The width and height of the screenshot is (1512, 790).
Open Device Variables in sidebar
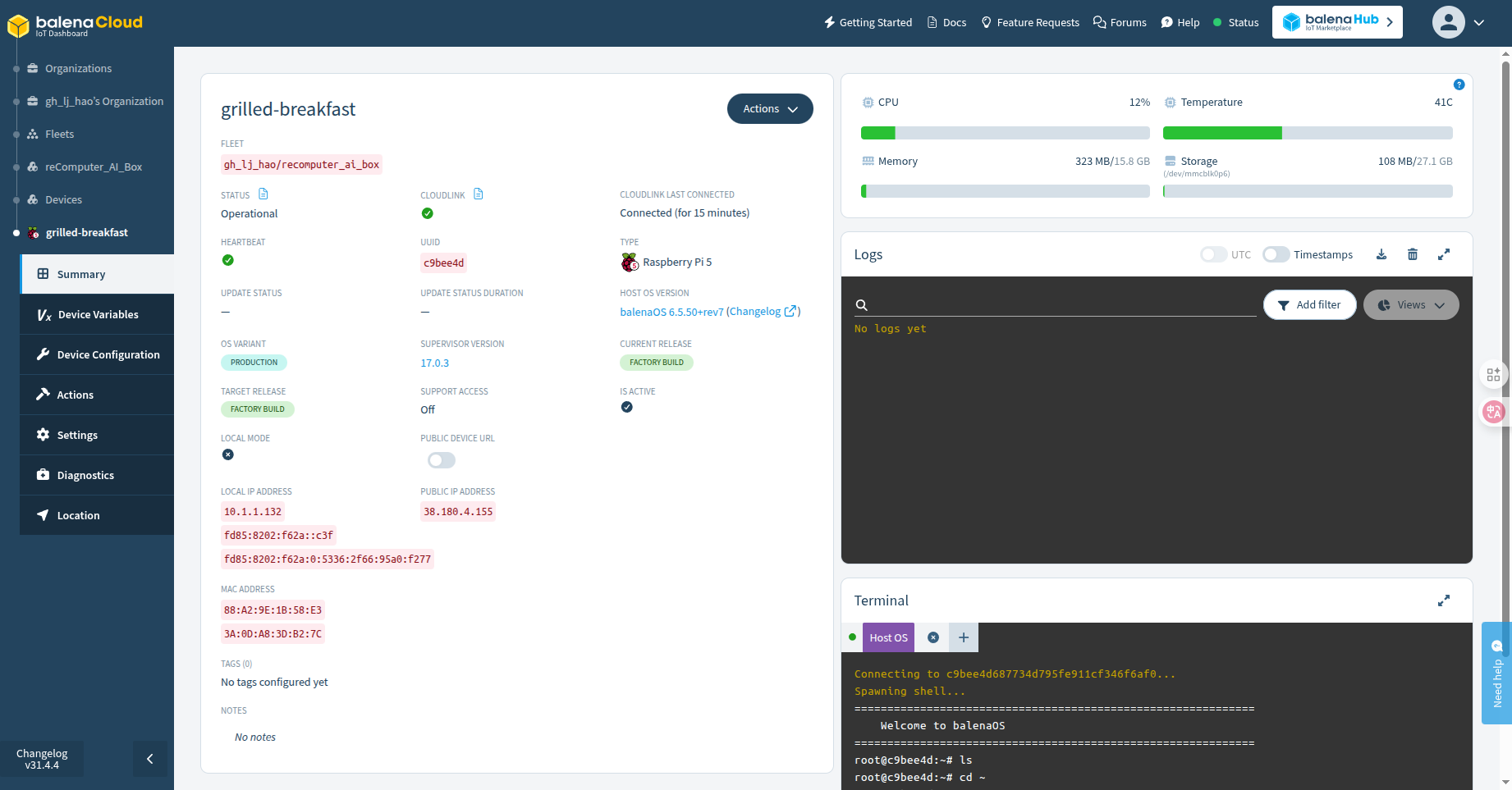click(x=98, y=314)
